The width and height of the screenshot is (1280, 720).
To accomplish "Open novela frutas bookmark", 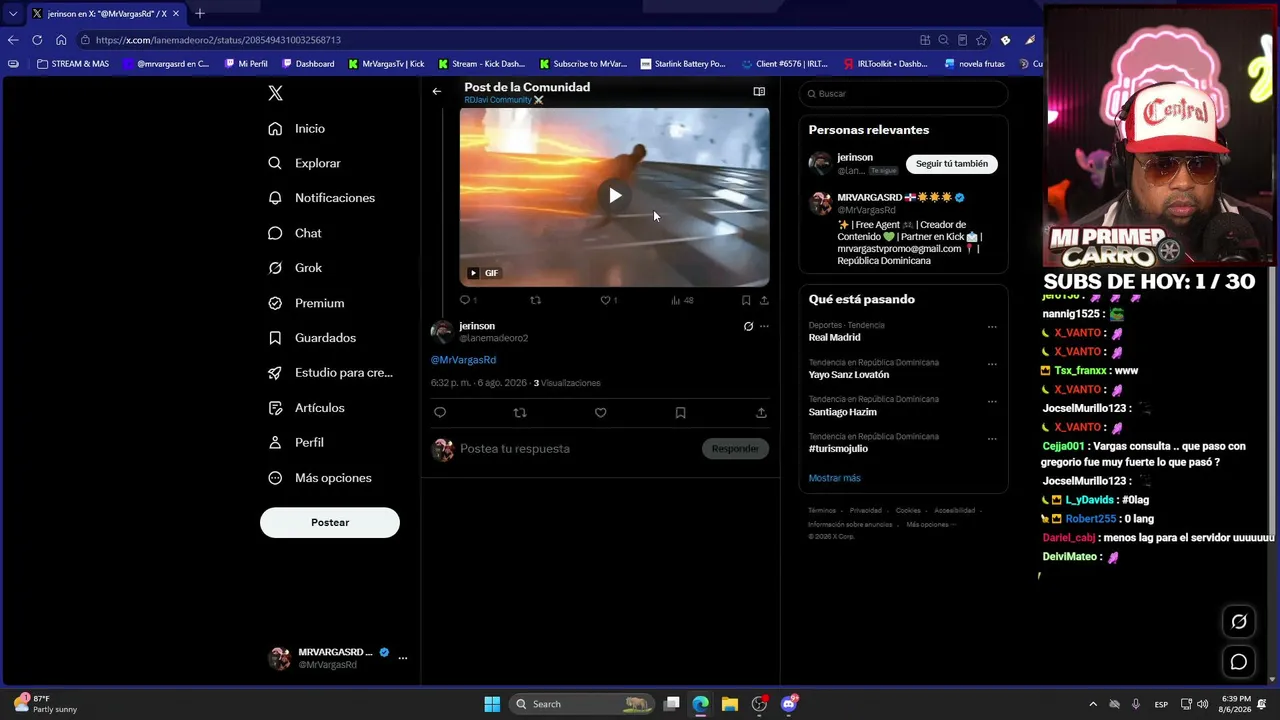I will coord(975,64).
